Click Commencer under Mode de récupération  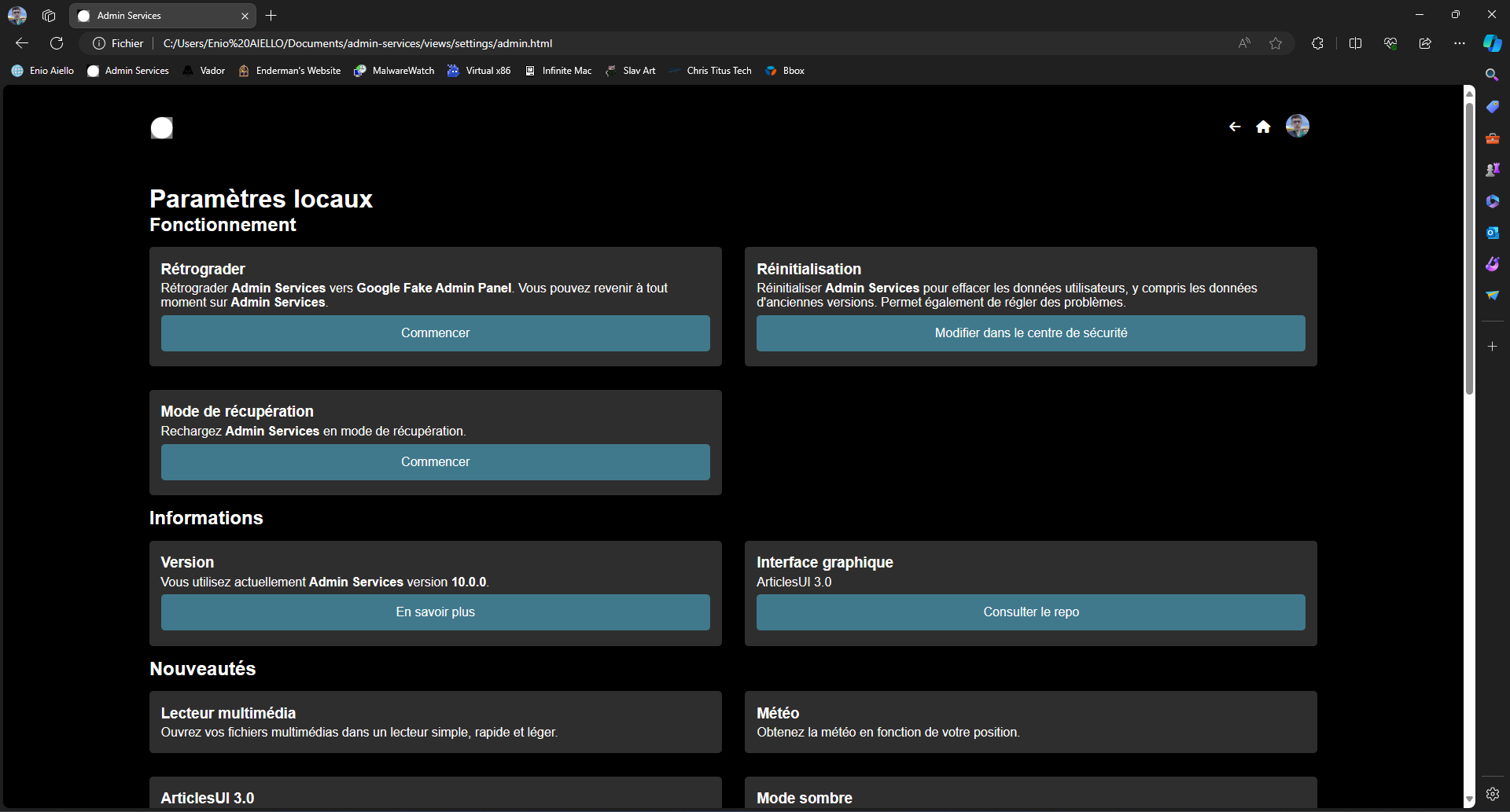coord(436,462)
